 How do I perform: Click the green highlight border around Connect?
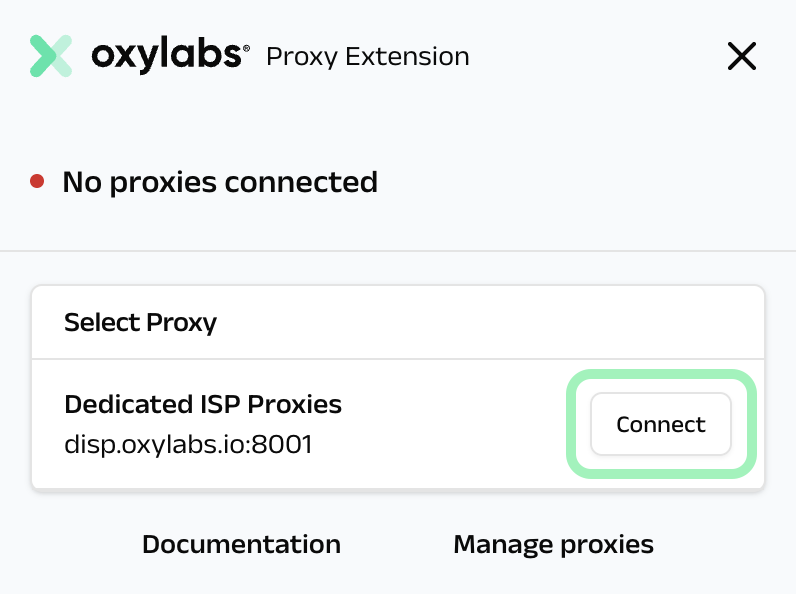[661, 375]
